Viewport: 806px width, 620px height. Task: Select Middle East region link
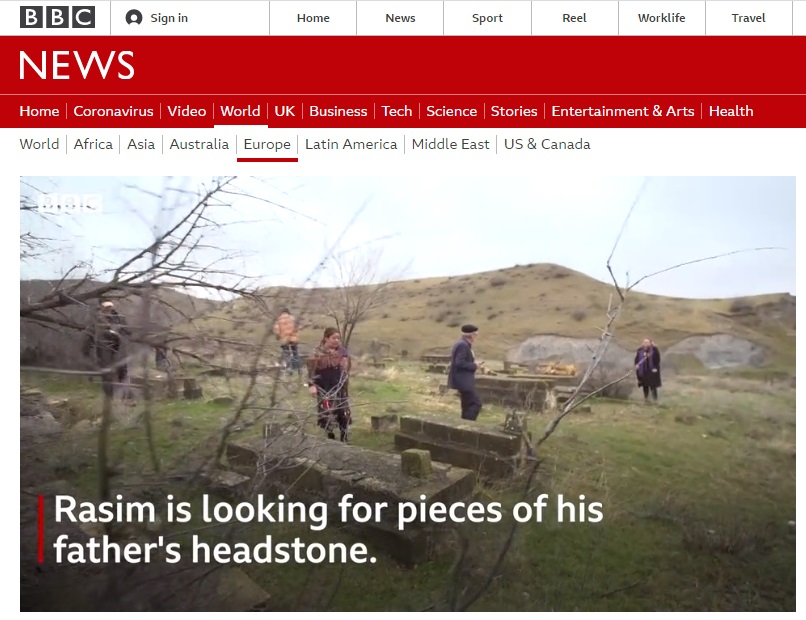pos(450,144)
